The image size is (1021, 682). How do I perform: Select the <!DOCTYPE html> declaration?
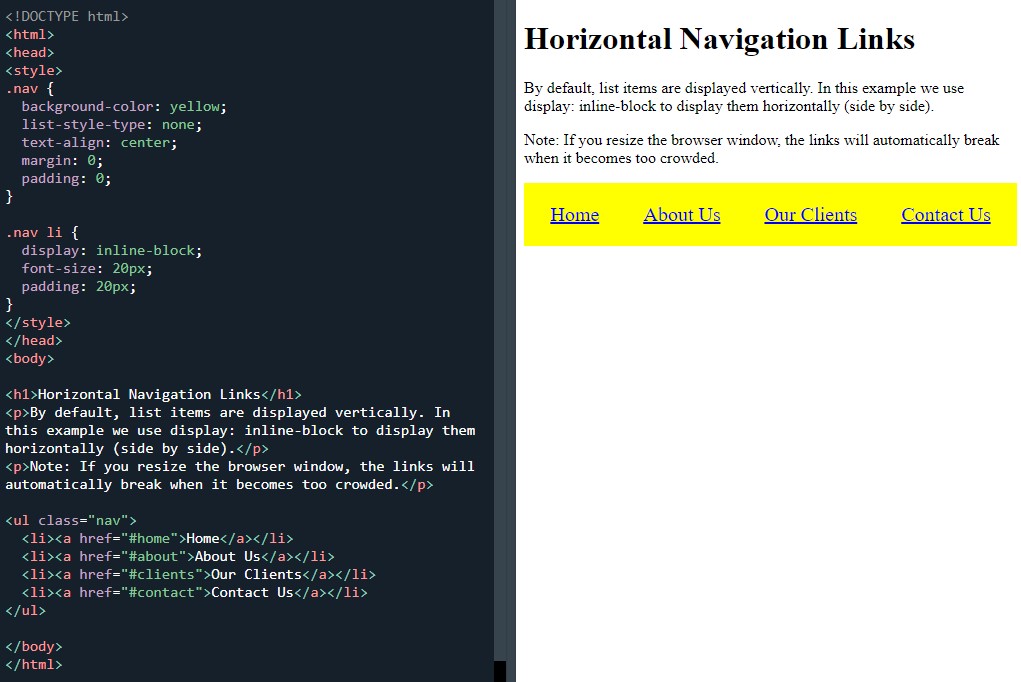tap(67, 16)
